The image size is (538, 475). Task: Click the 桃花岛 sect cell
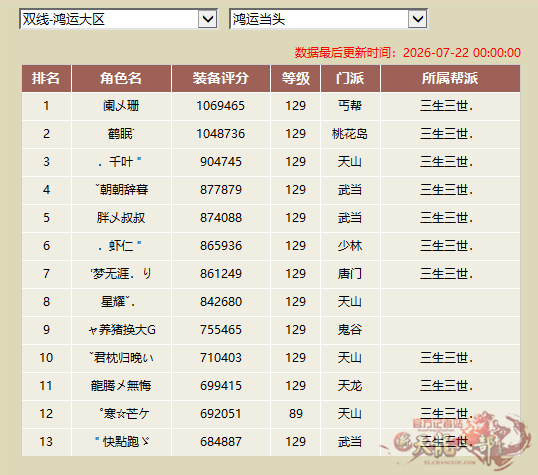[350, 134]
